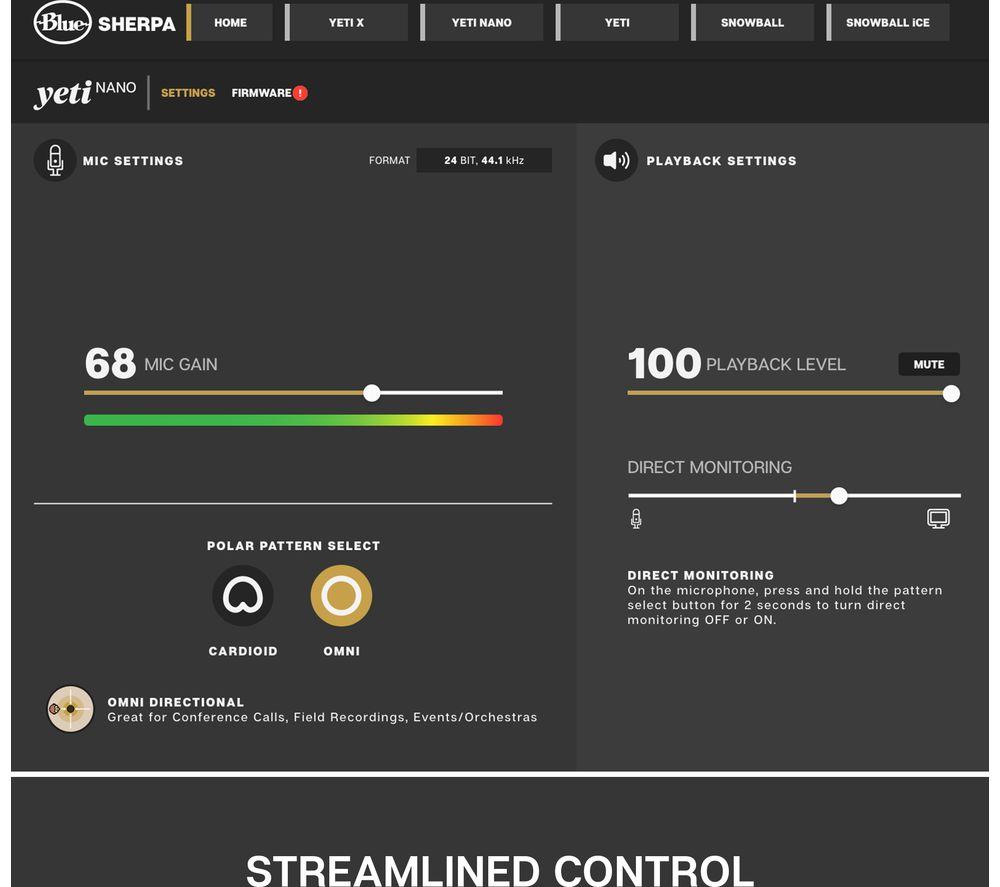Click the speaker icon beside Playback Settings

pyautogui.click(x=616, y=160)
